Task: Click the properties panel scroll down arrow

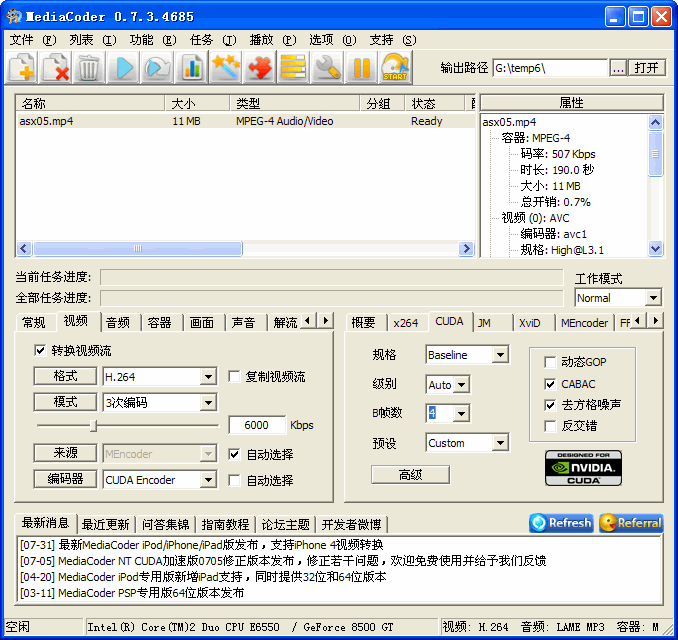Action: [656, 249]
